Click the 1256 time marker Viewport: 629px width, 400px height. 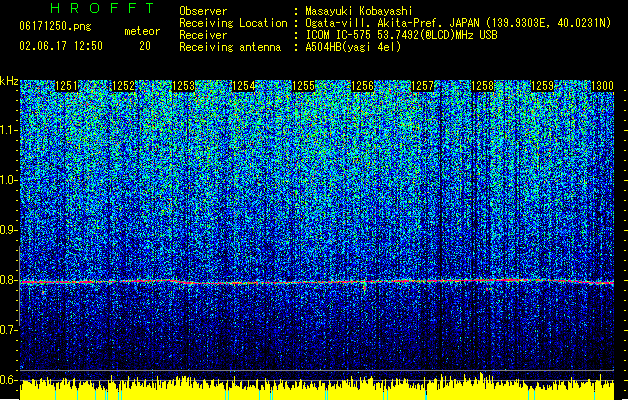[363, 86]
